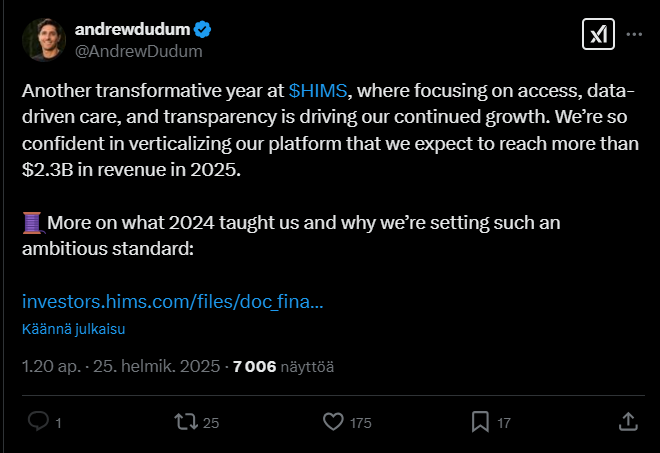The height and width of the screenshot is (453, 660).
Task: Click the bookmark count 17
Action: coord(504,423)
